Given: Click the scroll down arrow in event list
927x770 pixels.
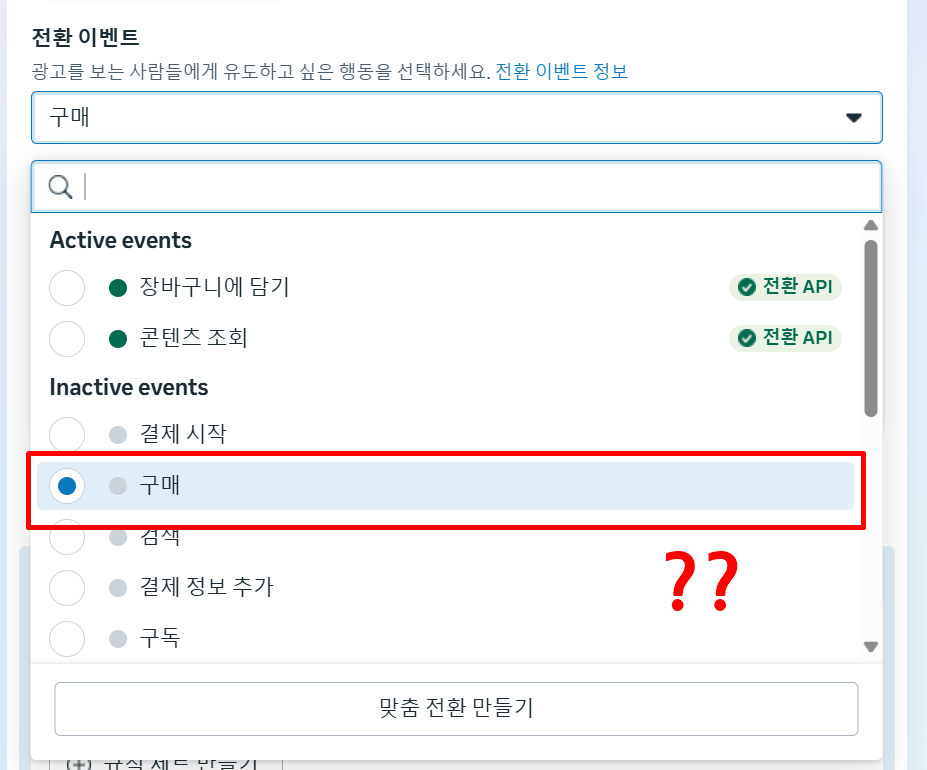Looking at the screenshot, I should (870, 646).
